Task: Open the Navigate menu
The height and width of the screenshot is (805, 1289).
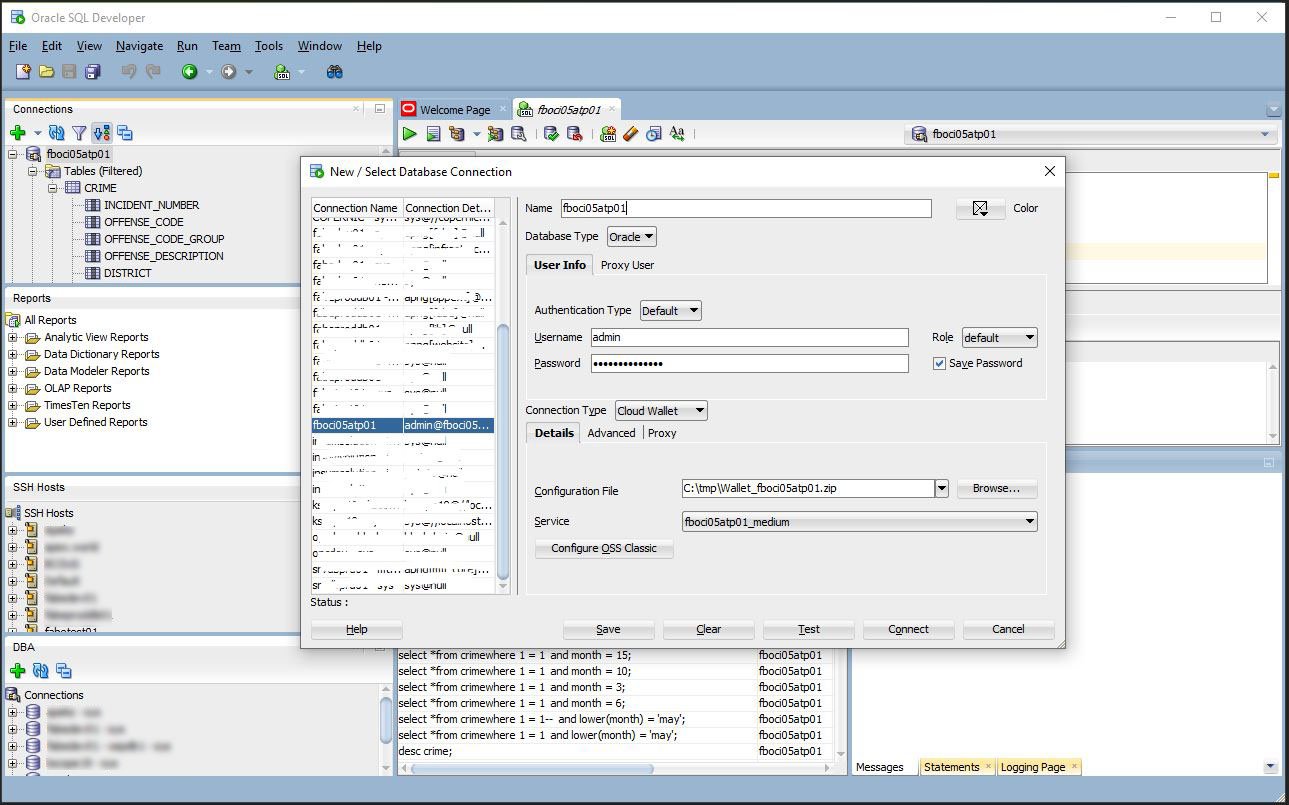Action: pos(139,46)
